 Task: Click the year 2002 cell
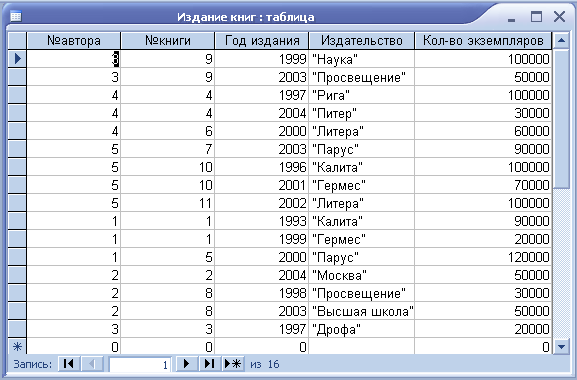(262, 203)
